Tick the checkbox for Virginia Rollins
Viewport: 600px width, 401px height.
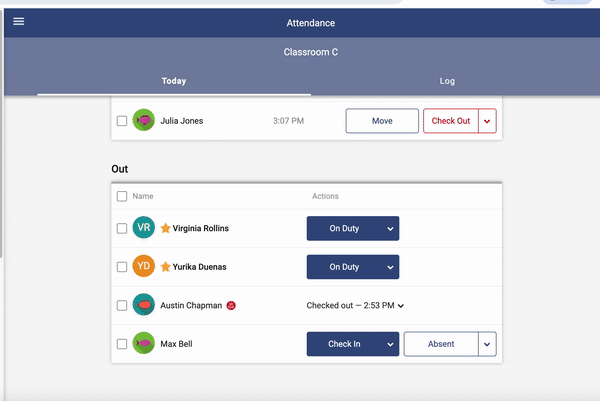[x=122, y=228]
